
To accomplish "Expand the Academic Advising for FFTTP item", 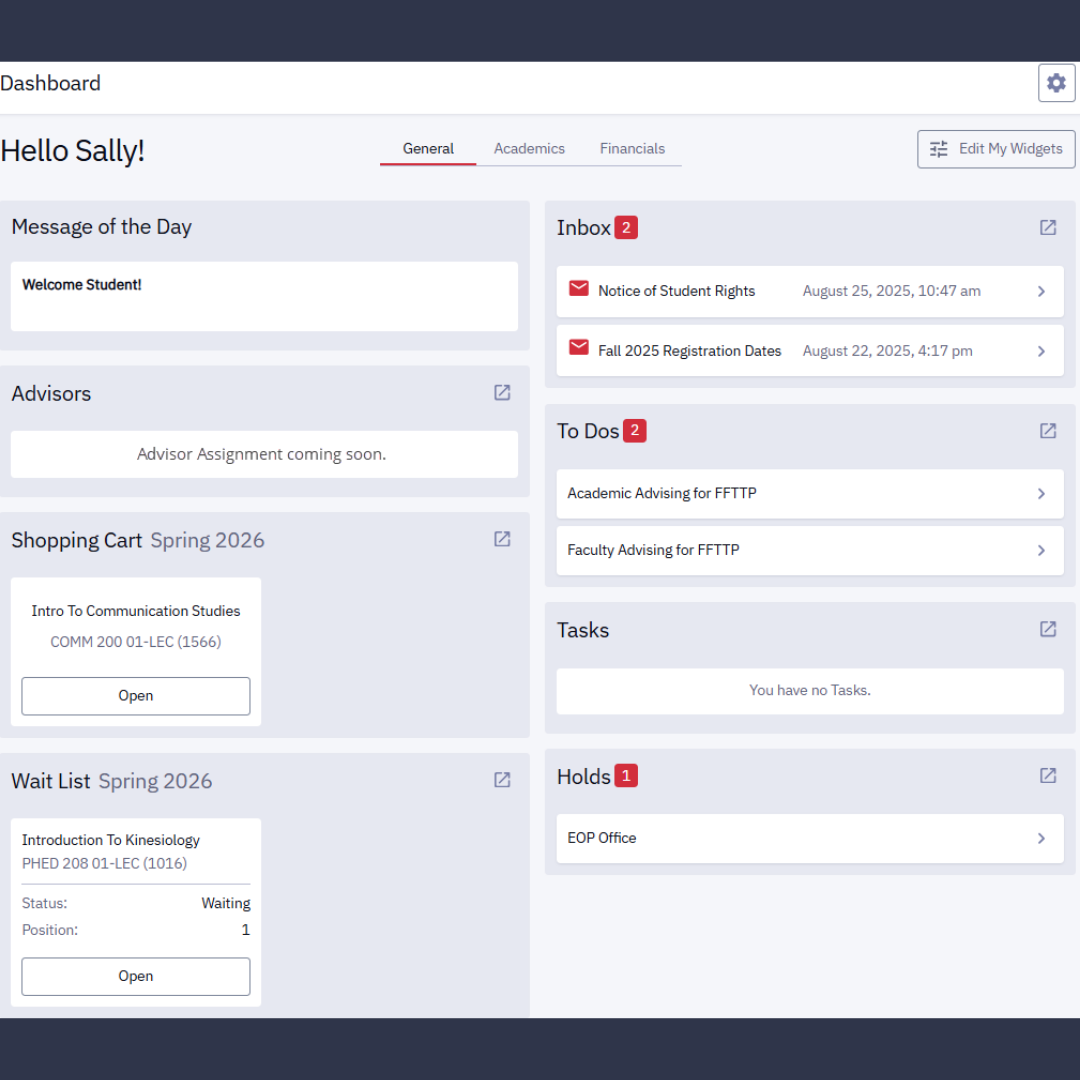I will coord(1040,493).
